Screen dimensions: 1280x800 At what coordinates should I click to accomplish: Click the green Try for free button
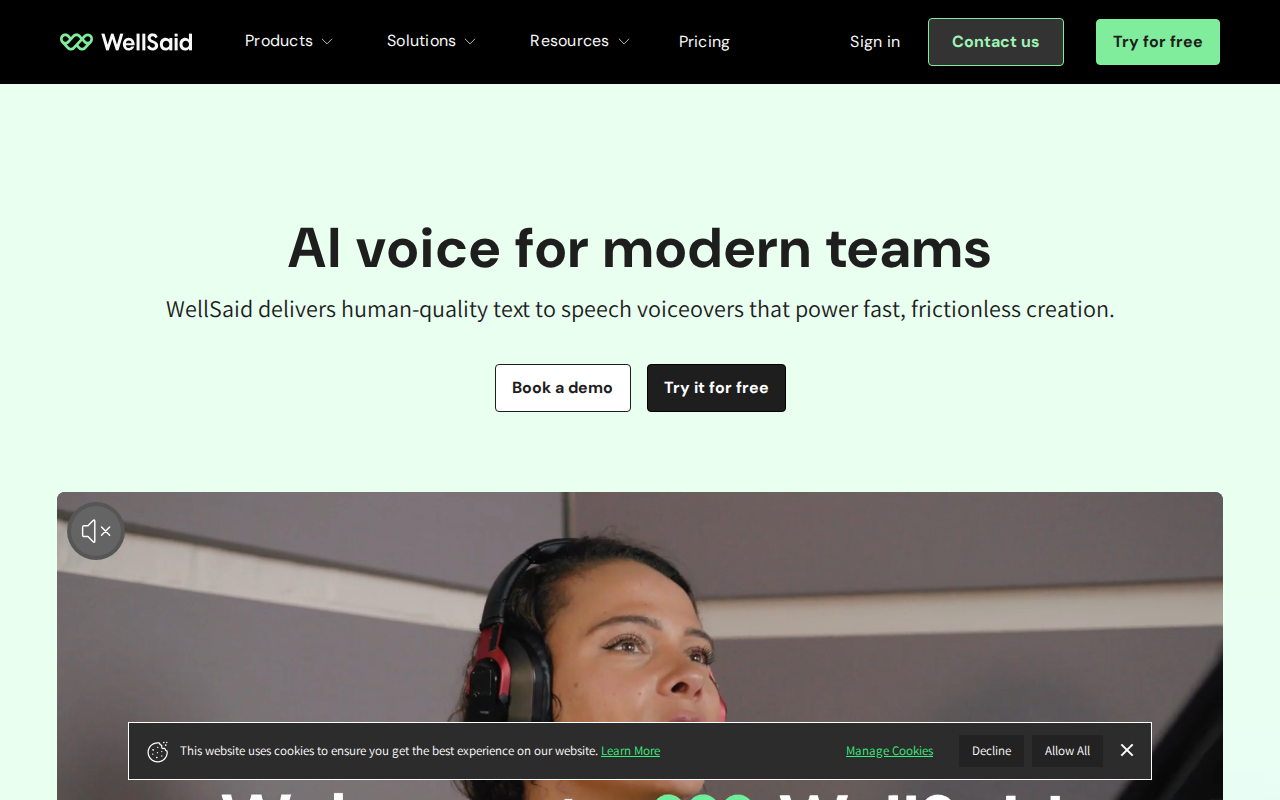point(1157,42)
